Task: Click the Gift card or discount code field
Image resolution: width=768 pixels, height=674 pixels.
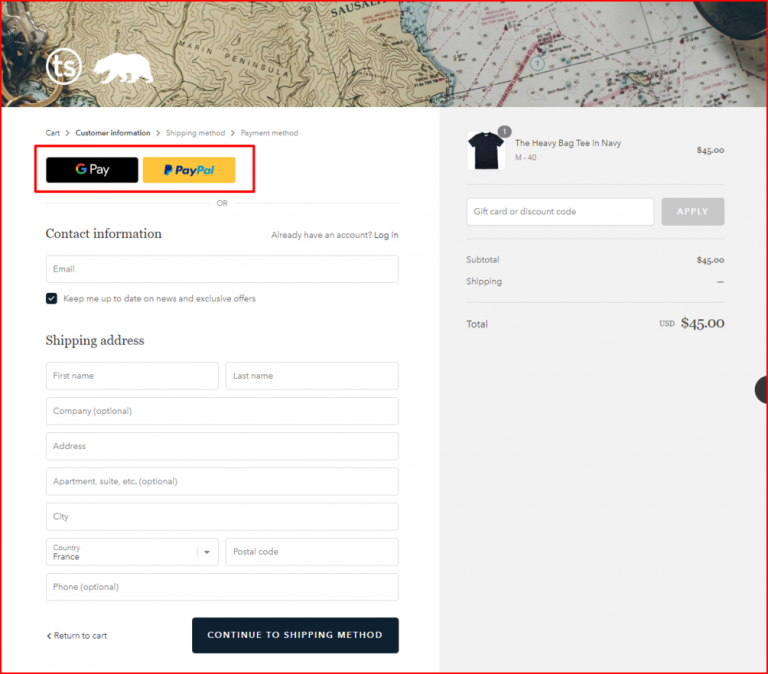Action: pyautogui.click(x=560, y=212)
